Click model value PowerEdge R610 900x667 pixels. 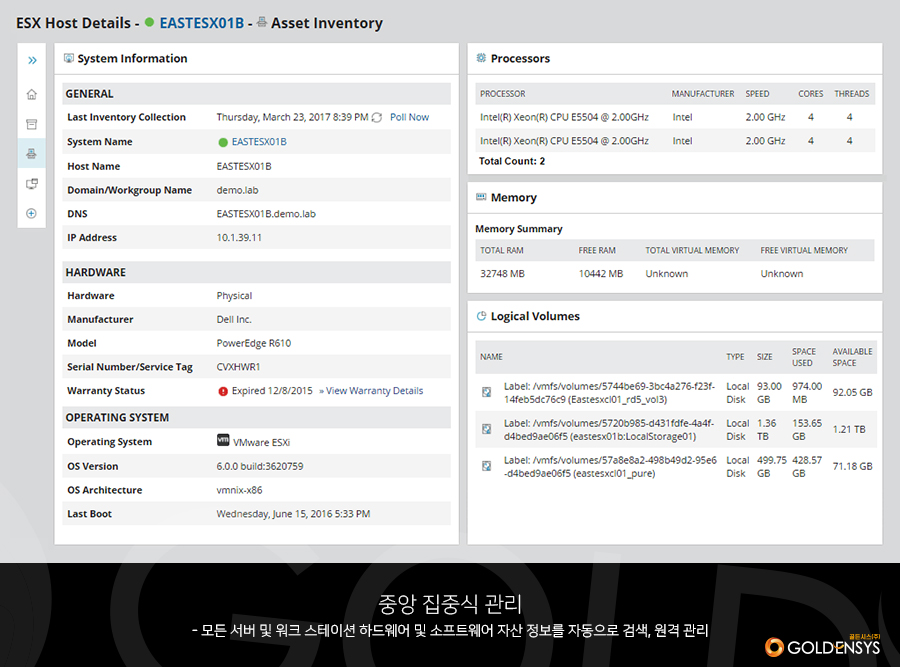pos(254,343)
